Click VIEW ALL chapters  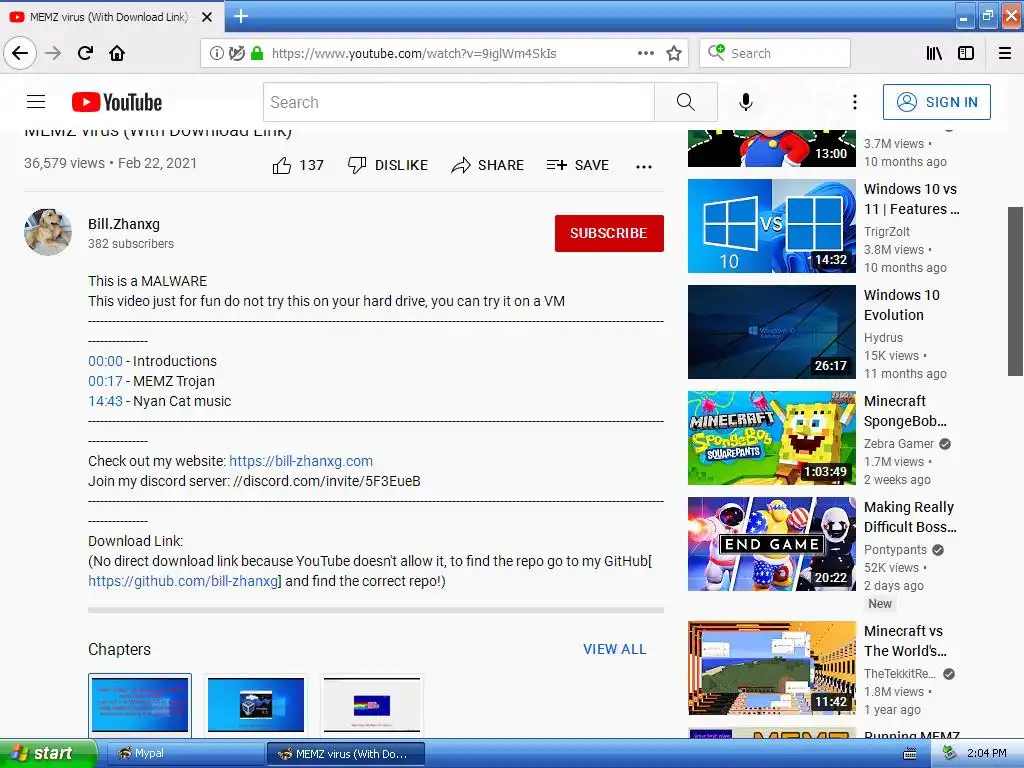pos(615,649)
